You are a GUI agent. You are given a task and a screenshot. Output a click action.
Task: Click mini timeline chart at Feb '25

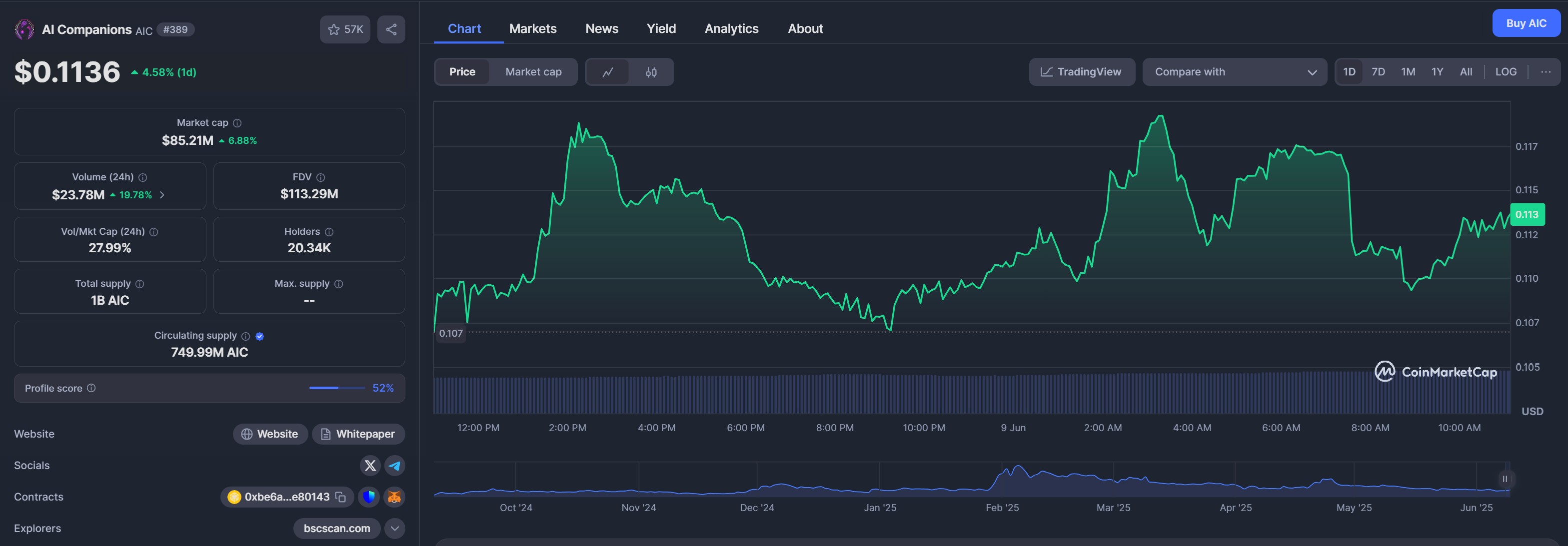point(1003,481)
